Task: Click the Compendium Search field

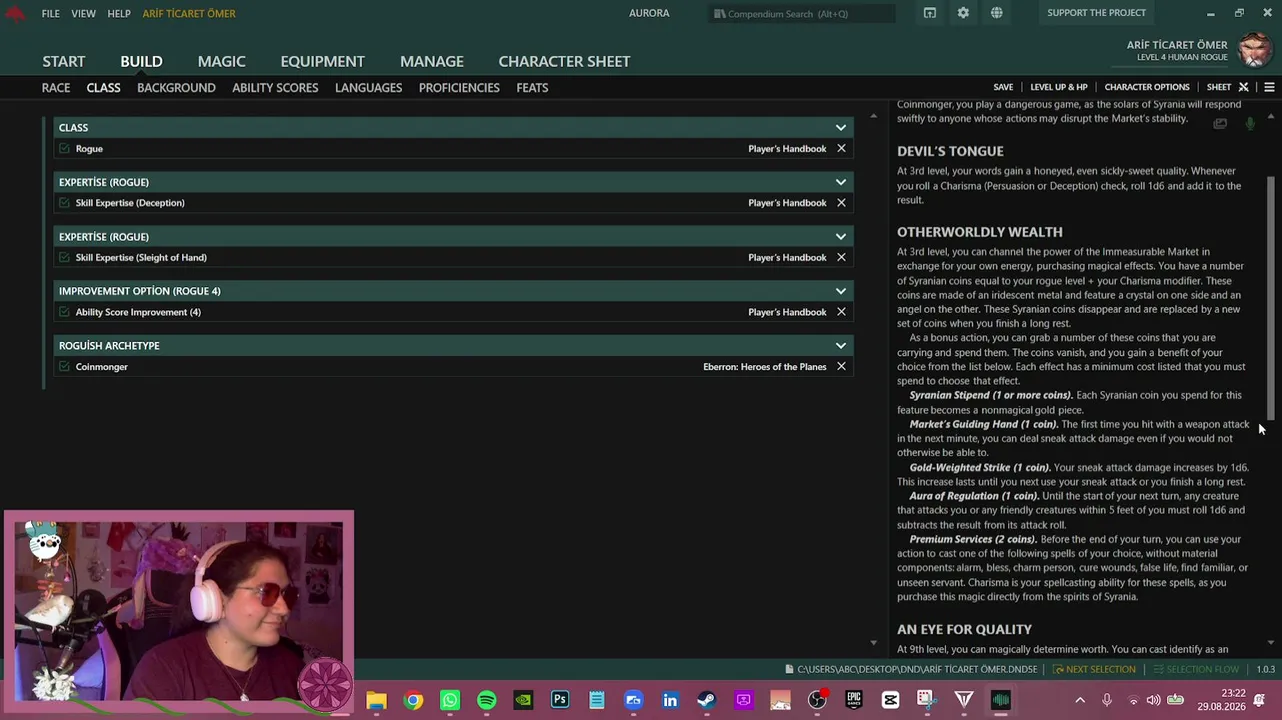Action: click(x=803, y=13)
